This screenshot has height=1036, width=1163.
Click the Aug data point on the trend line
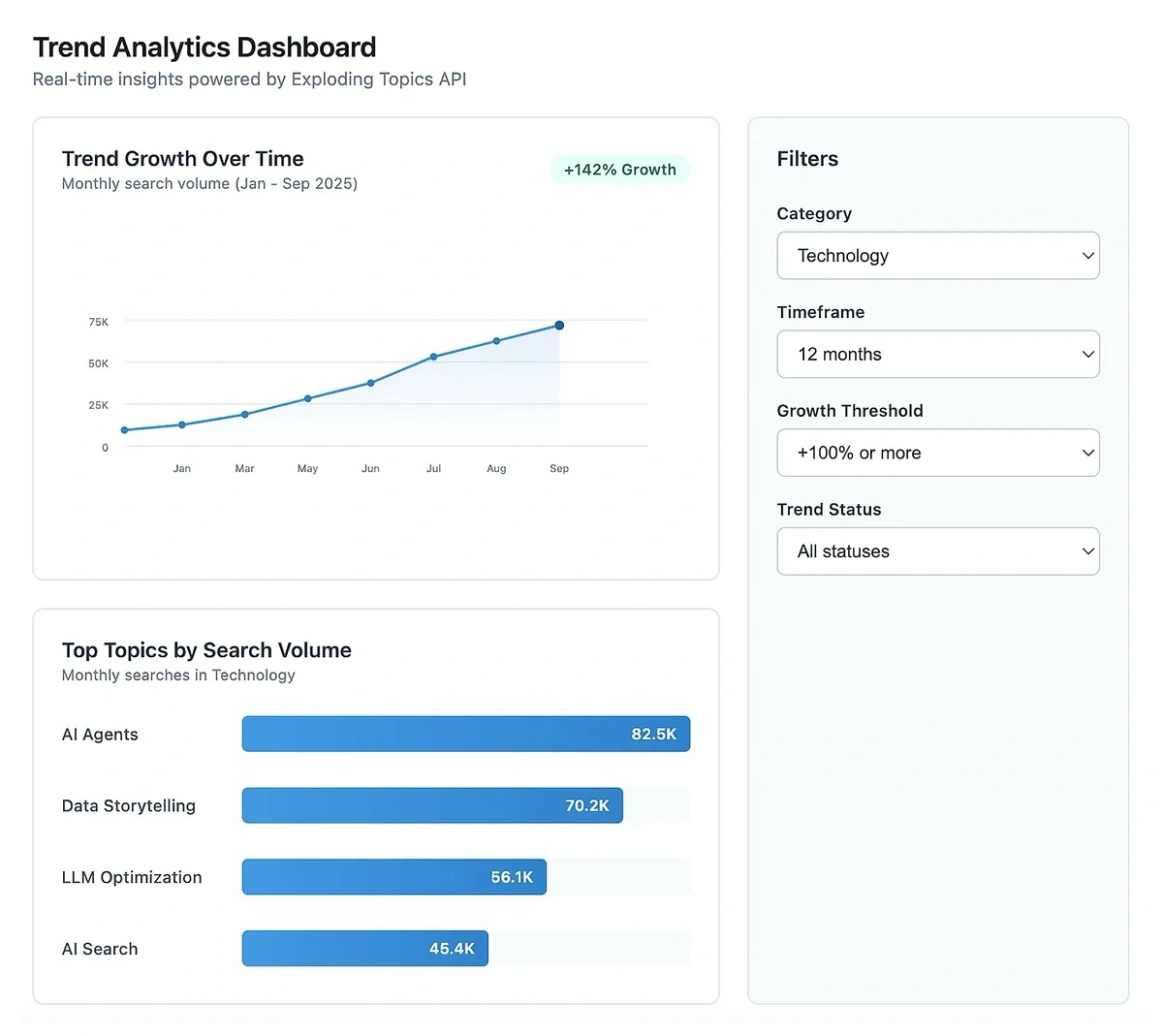496,341
